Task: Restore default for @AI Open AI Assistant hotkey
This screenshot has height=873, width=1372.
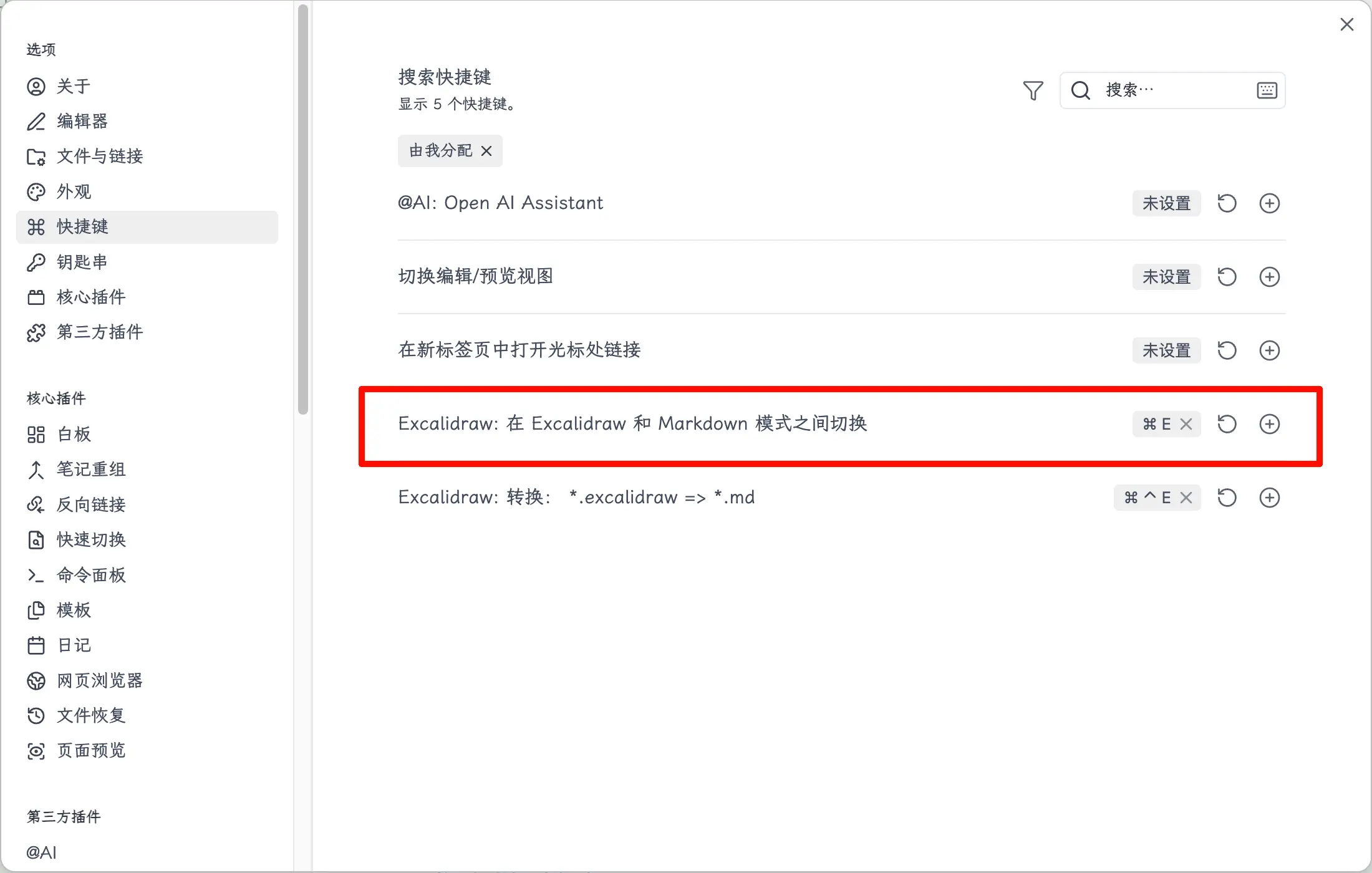Action: 1227,203
